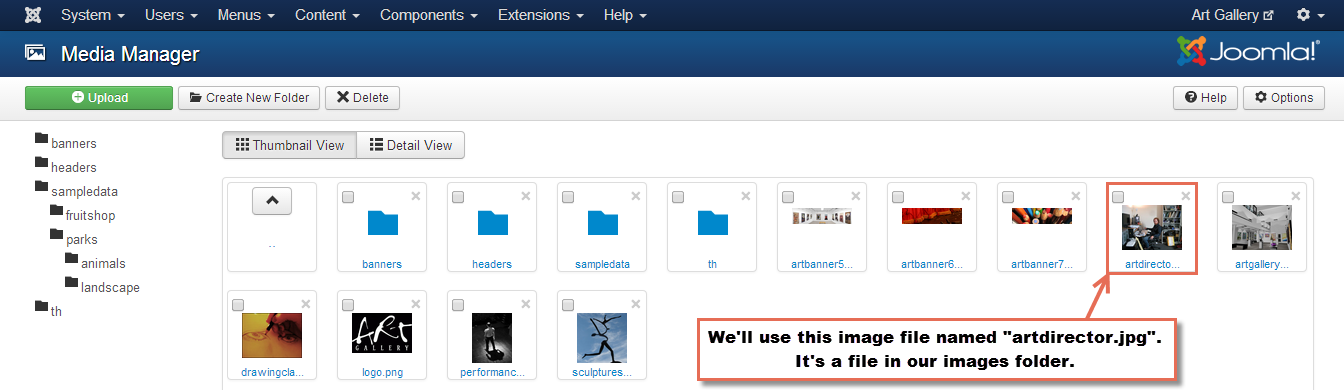Open the Extensions menu
The height and width of the screenshot is (390, 1344).
(x=541, y=16)
